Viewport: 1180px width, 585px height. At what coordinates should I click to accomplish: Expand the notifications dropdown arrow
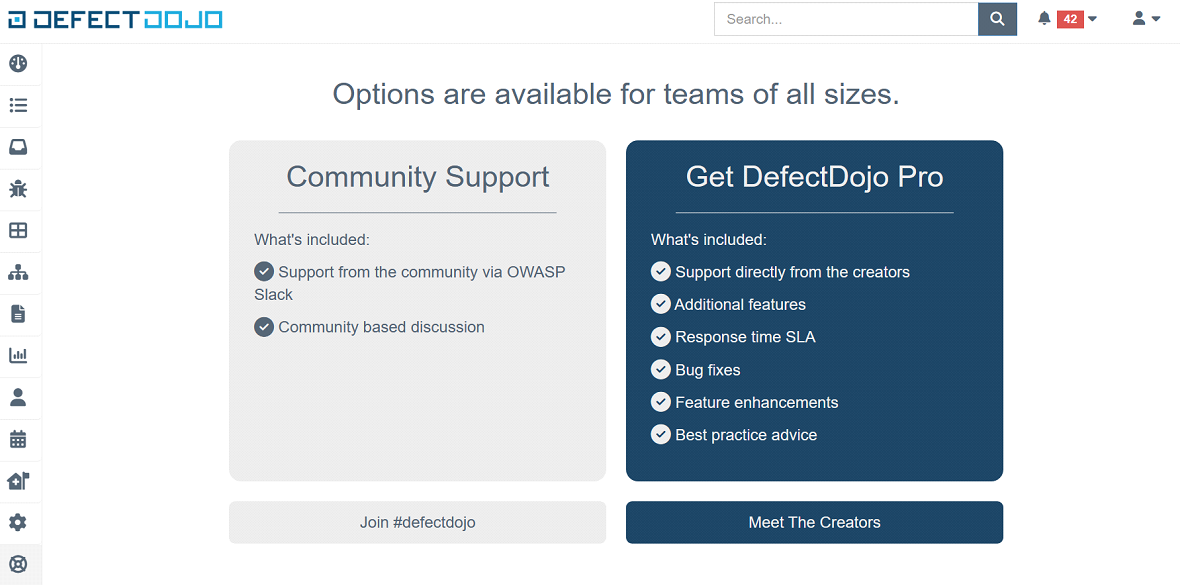point(1091,18)
